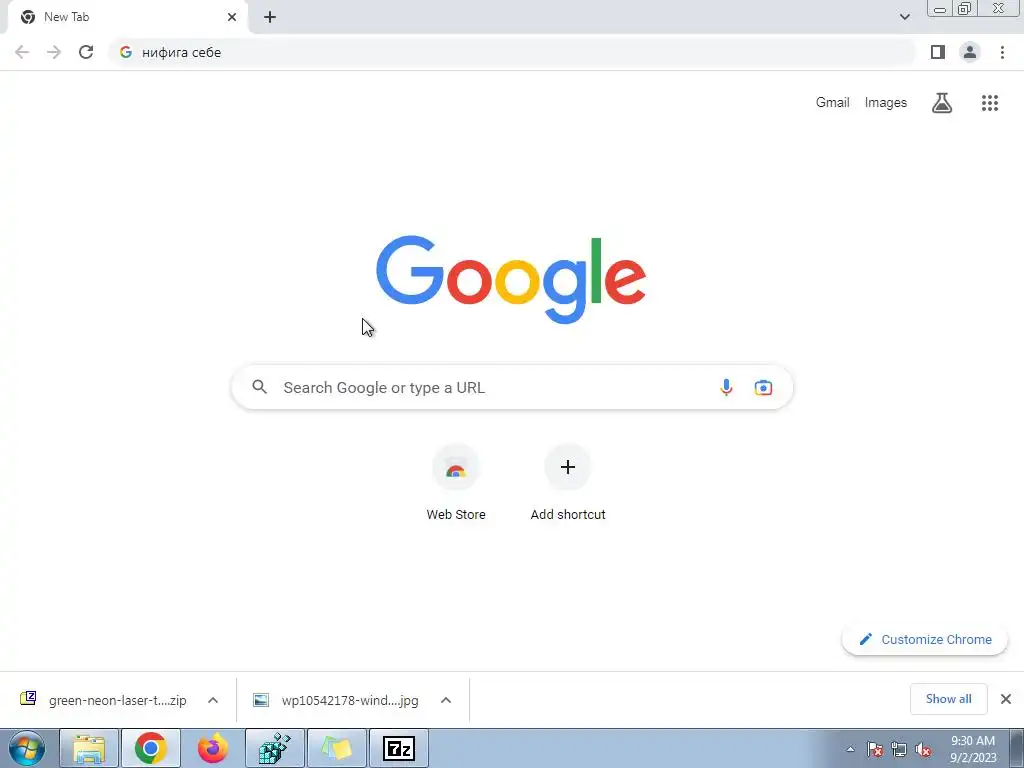Open the Search Labs flask icon
This screenshot has width=1024, height=768.
(x=942, y=103)
